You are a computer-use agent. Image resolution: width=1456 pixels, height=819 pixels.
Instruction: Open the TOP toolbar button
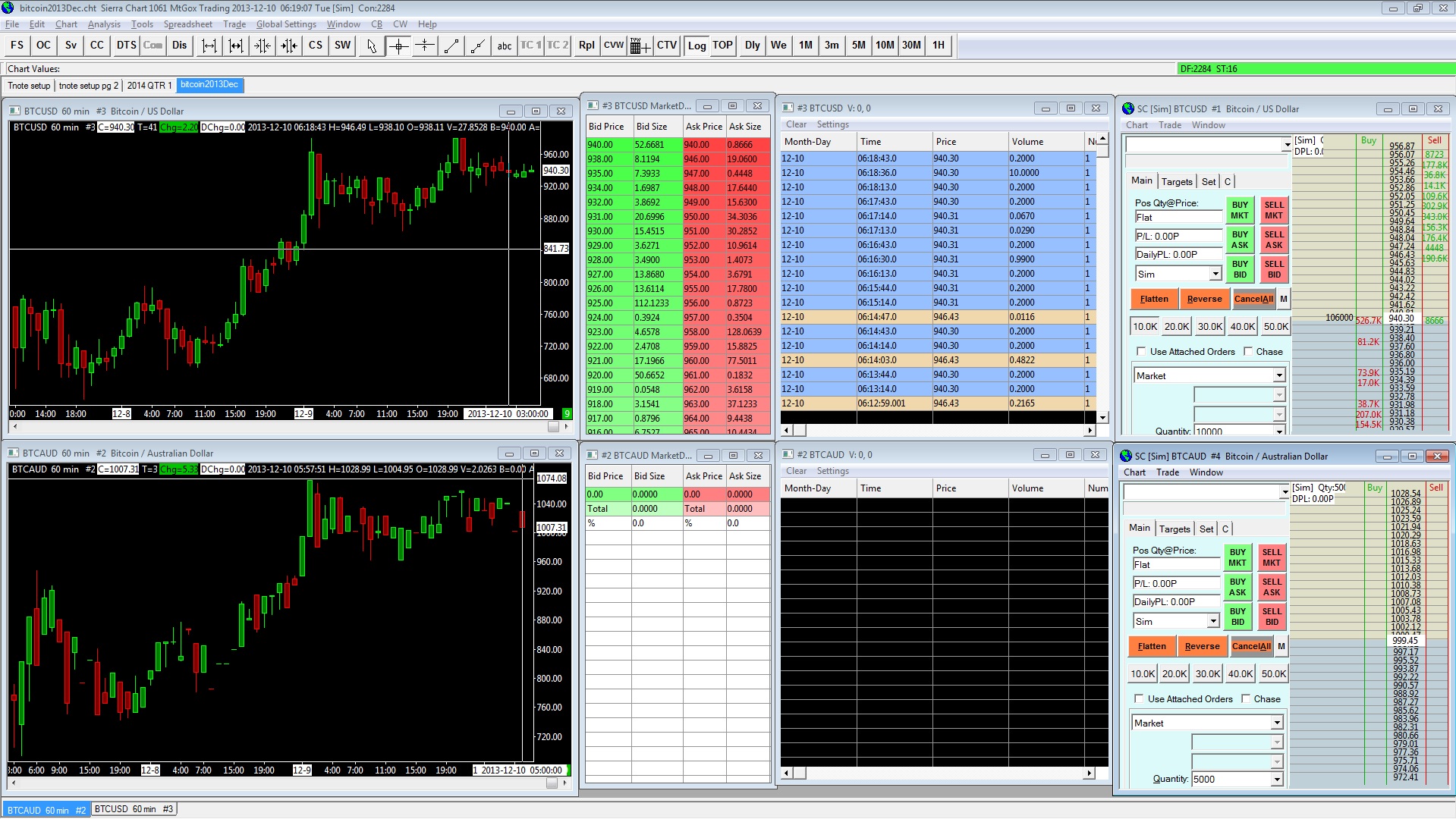tap(722, 45)
